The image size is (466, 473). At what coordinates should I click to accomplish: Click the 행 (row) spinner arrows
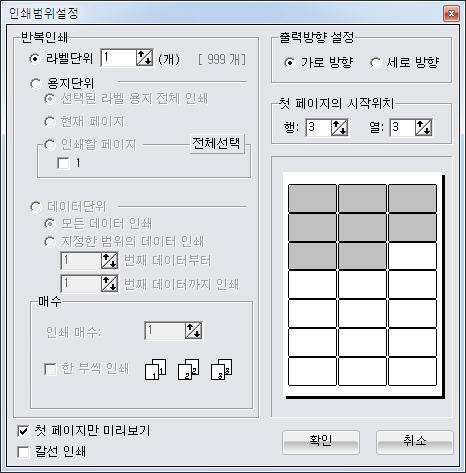click(x=339, y=127)
